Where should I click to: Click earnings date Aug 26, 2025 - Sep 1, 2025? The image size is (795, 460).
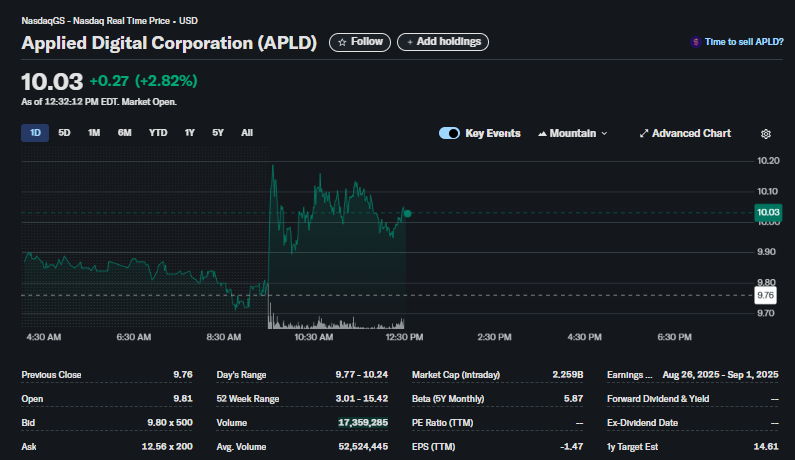coord(720,375)
